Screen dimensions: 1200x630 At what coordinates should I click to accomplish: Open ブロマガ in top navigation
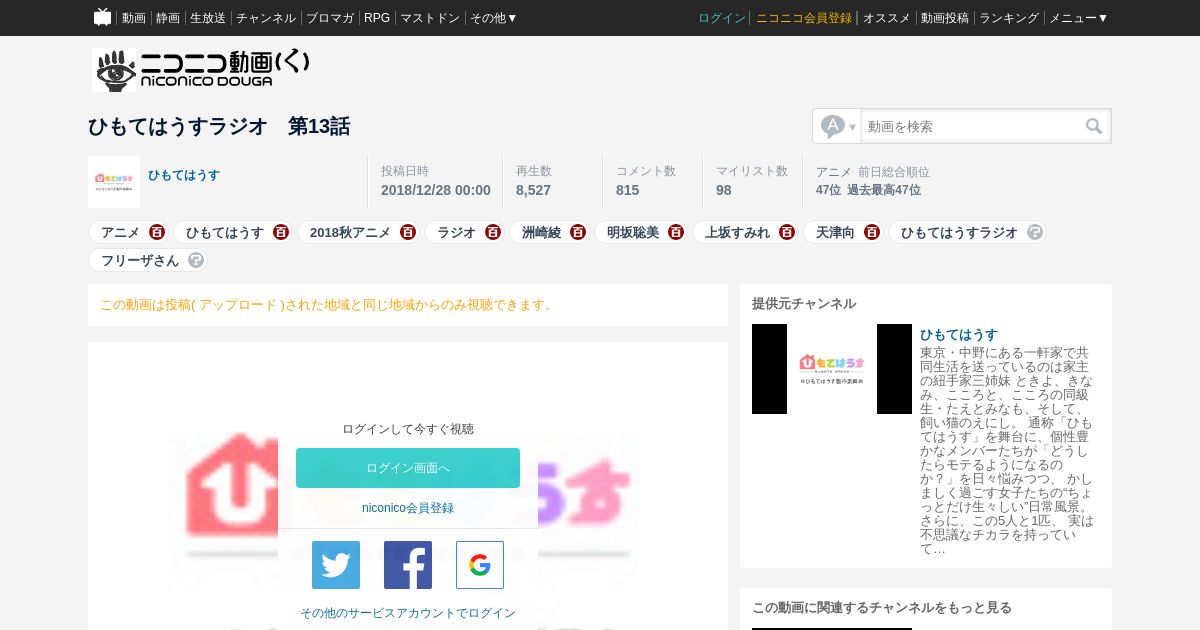tap(330, 18)
